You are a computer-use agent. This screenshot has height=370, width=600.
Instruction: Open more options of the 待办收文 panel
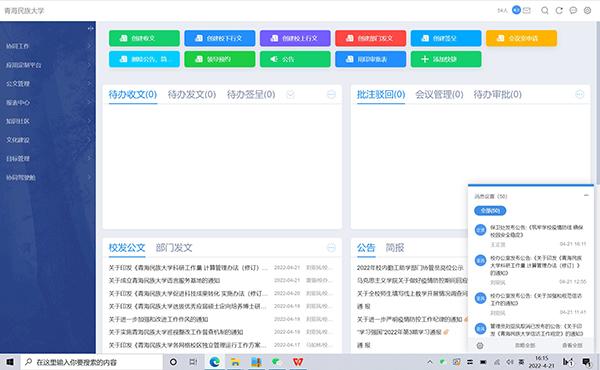331,95
